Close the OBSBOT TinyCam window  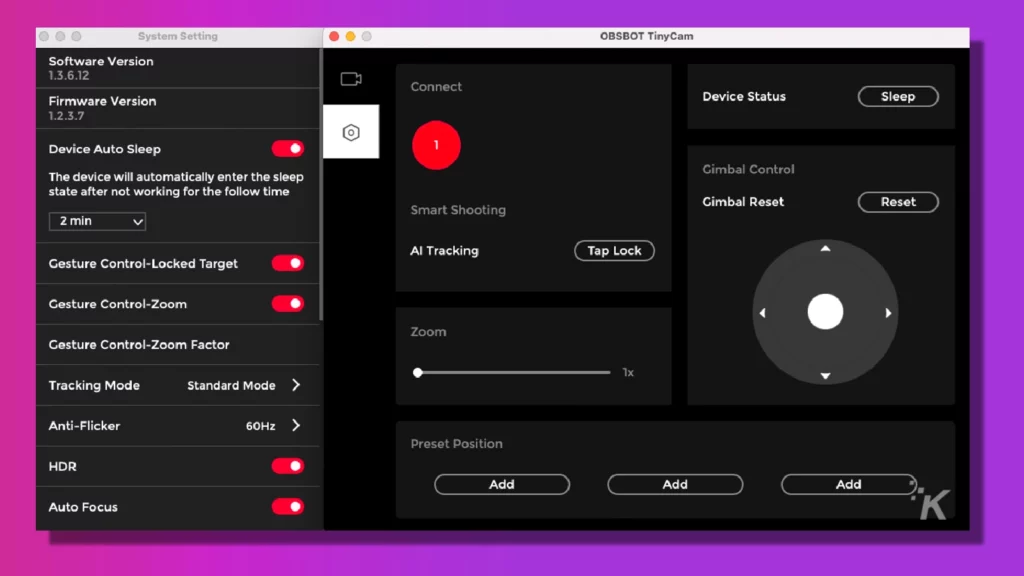tap(334, 37)
